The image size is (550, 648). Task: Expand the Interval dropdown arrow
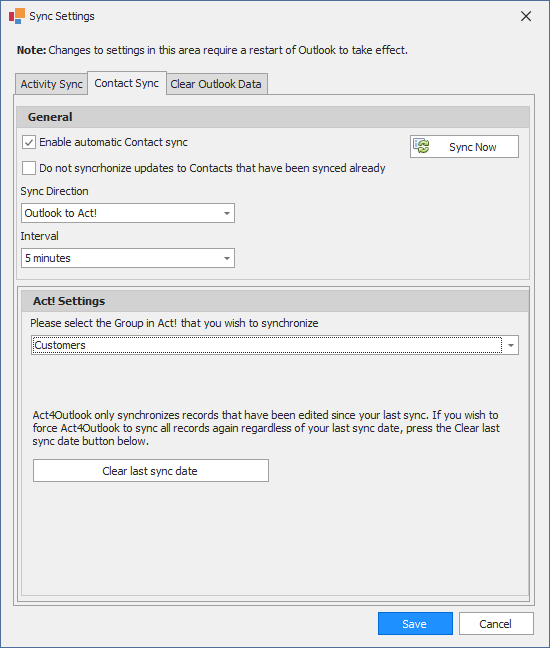coord(226,258)
